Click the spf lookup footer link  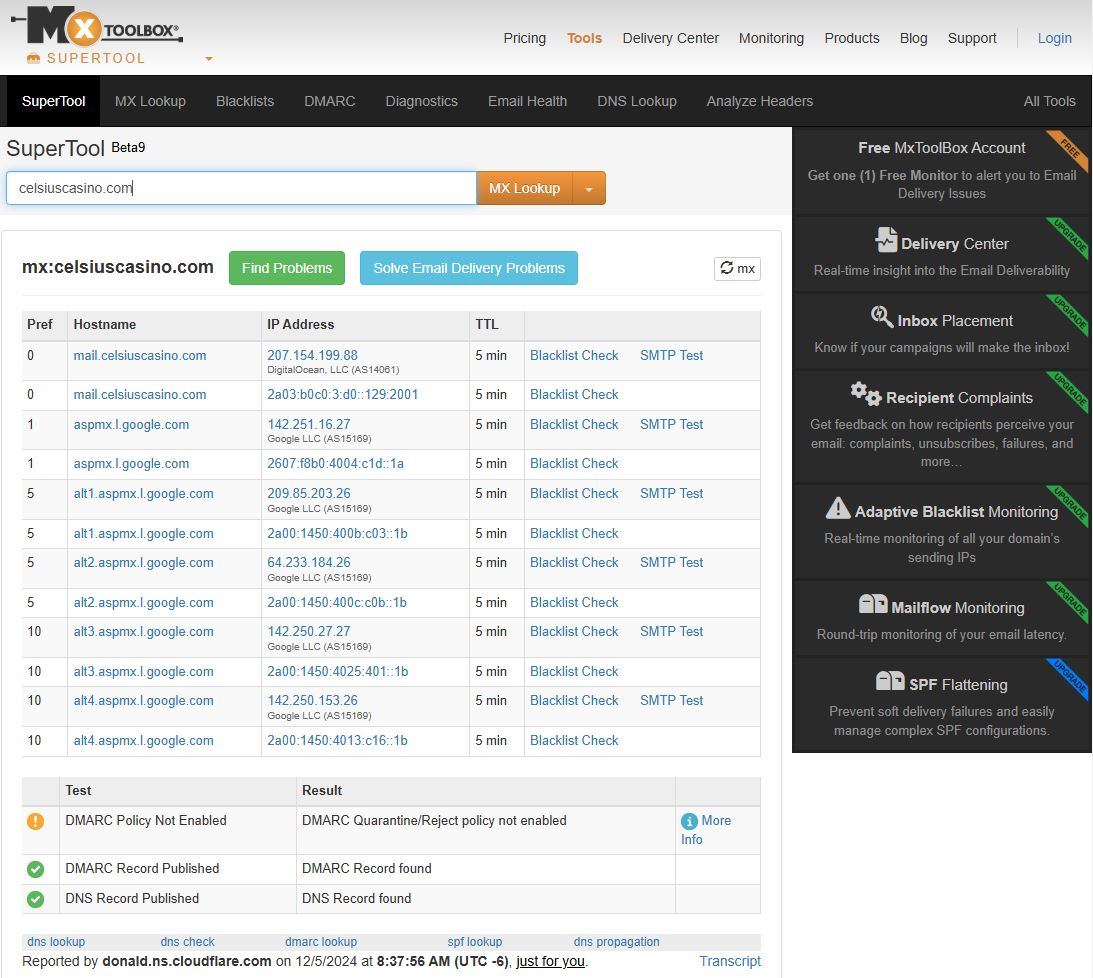(x=474, y=942)
